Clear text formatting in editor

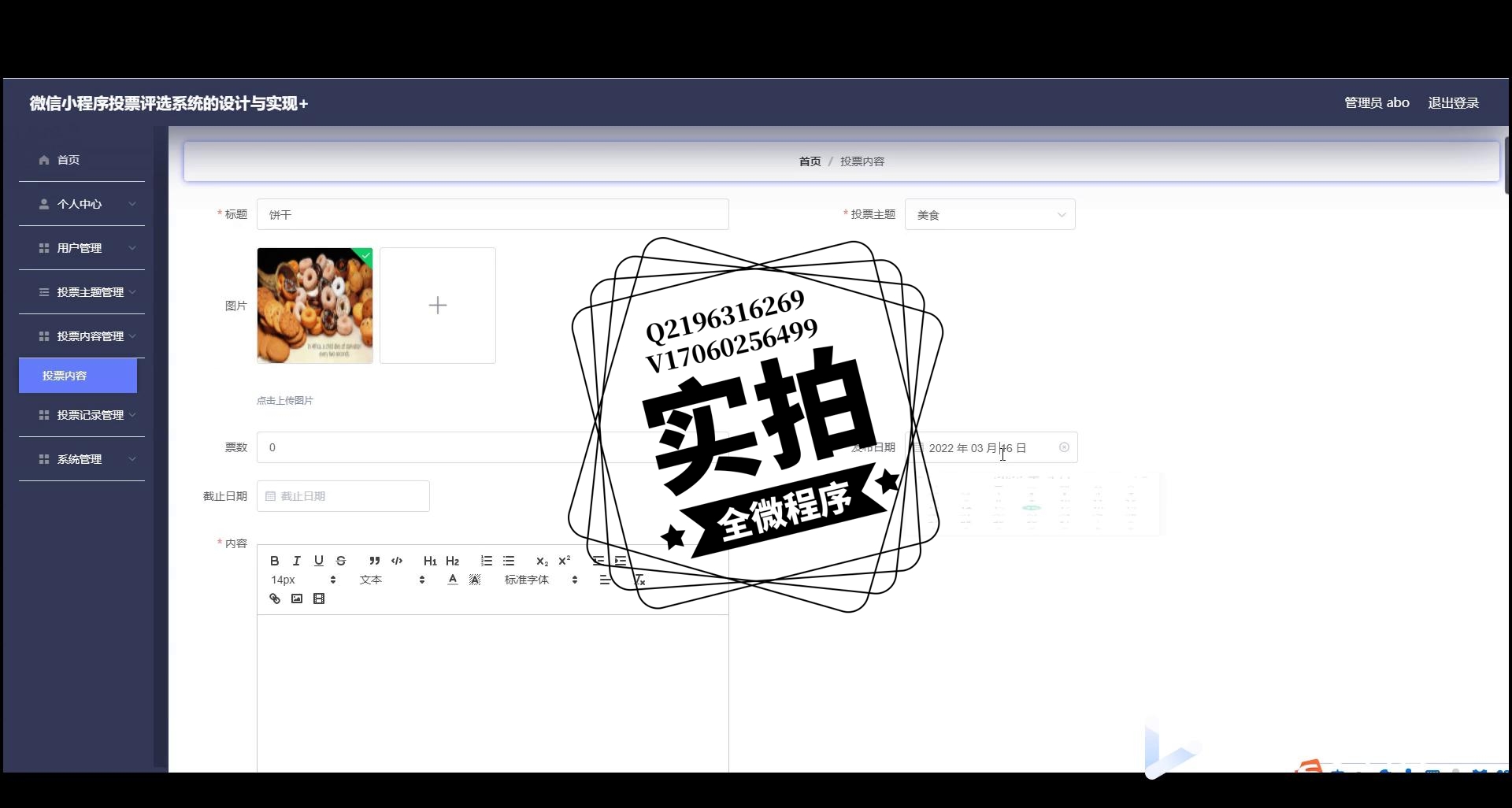pos(639,580)
